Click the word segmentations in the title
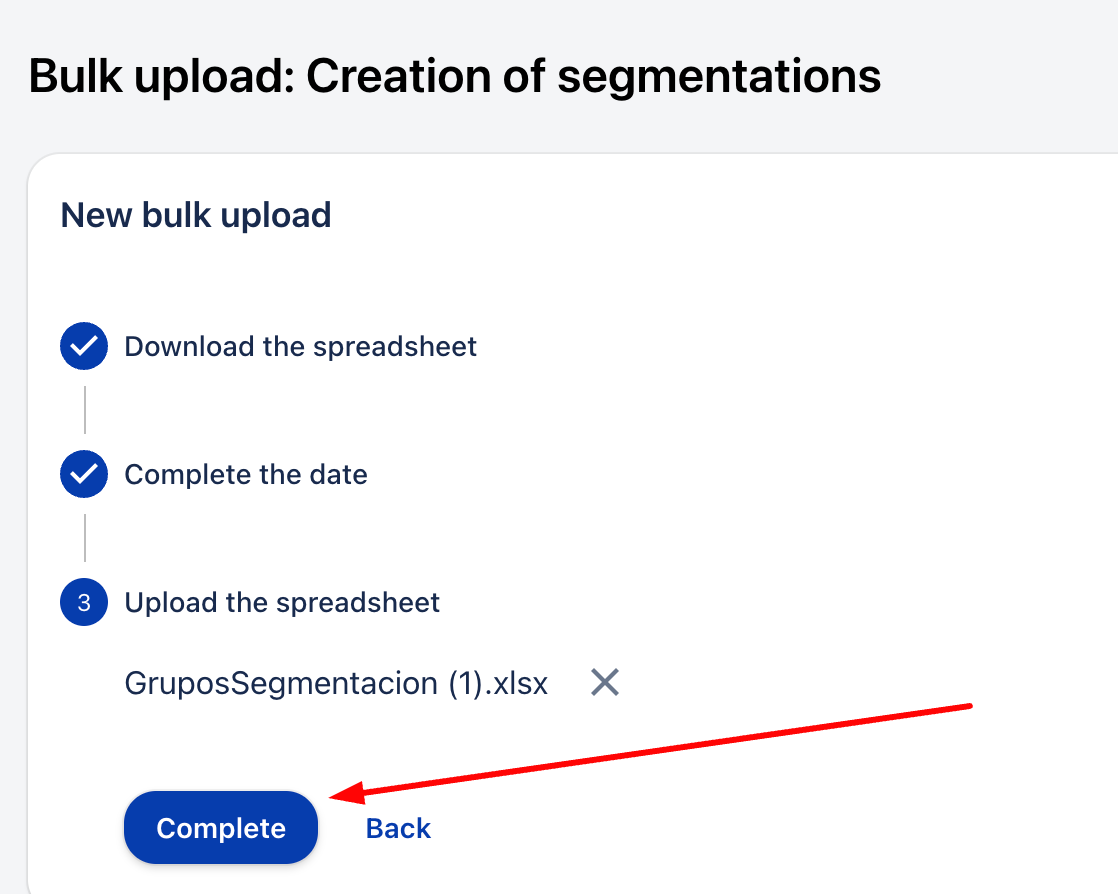 pos(719,76)
